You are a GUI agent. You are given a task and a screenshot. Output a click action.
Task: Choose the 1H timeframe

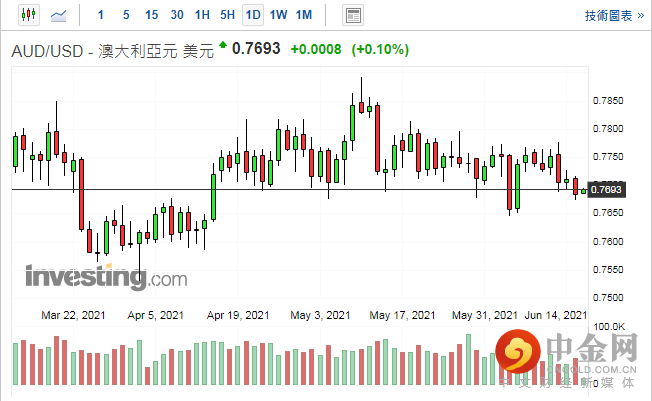[x=202, y=15]
